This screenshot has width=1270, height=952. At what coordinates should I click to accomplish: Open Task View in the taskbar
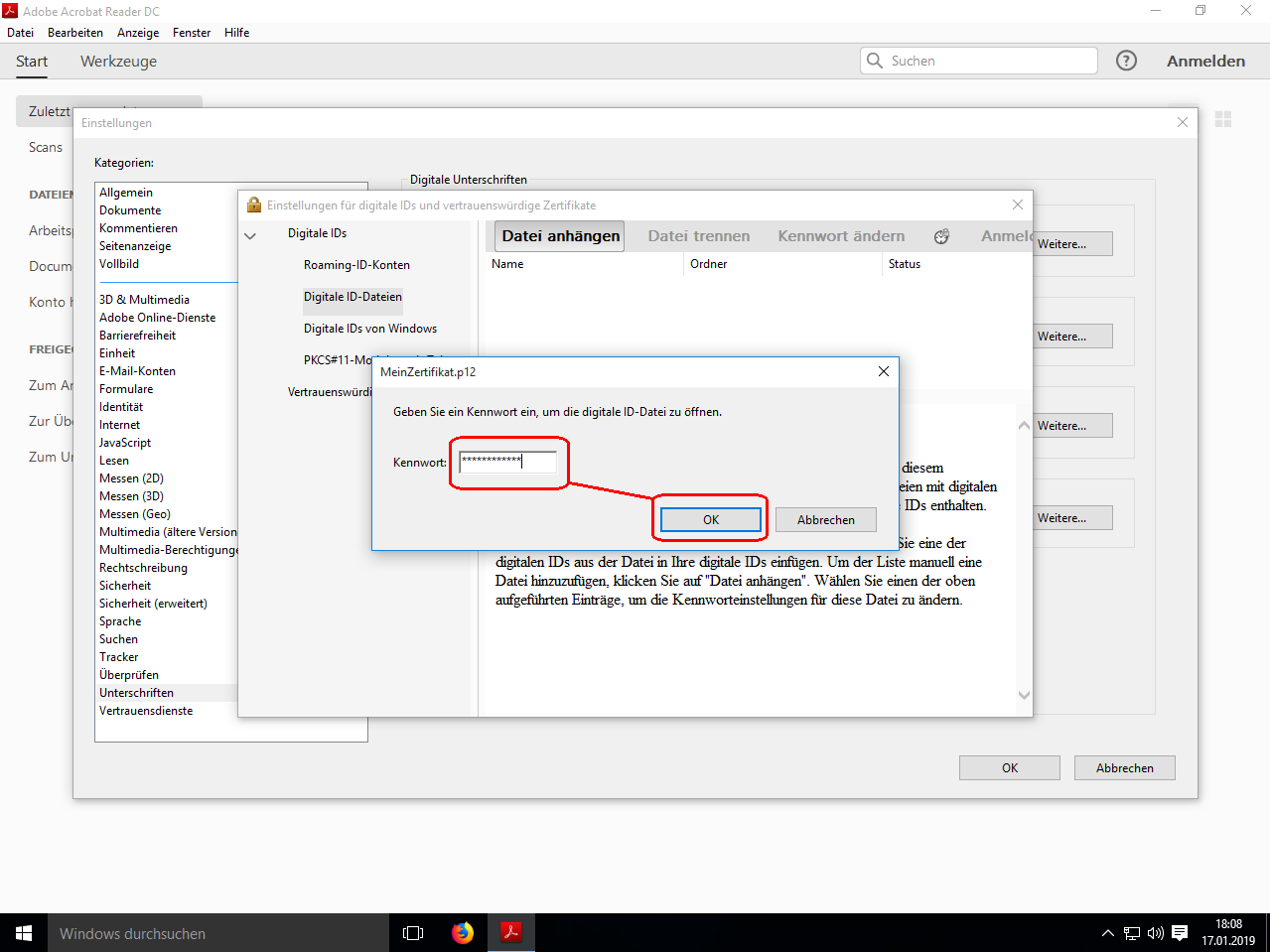click(x=413, y=933)
